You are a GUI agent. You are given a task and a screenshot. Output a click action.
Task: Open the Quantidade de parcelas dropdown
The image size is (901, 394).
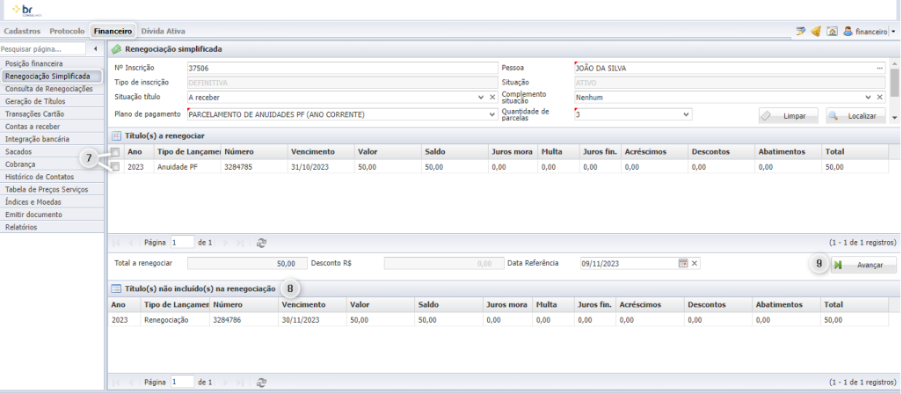pos(686,115)
